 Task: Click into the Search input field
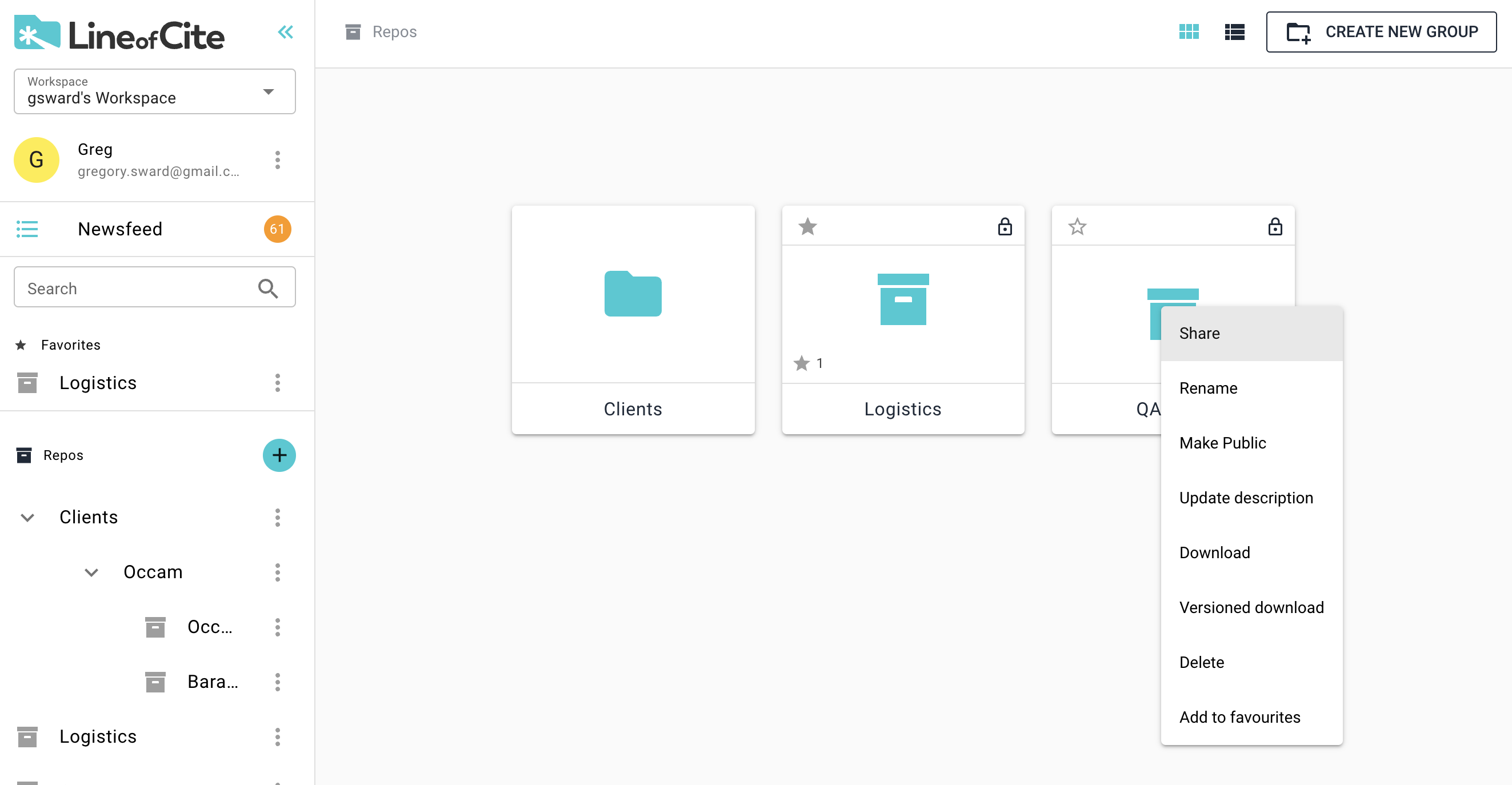point(135,288)
